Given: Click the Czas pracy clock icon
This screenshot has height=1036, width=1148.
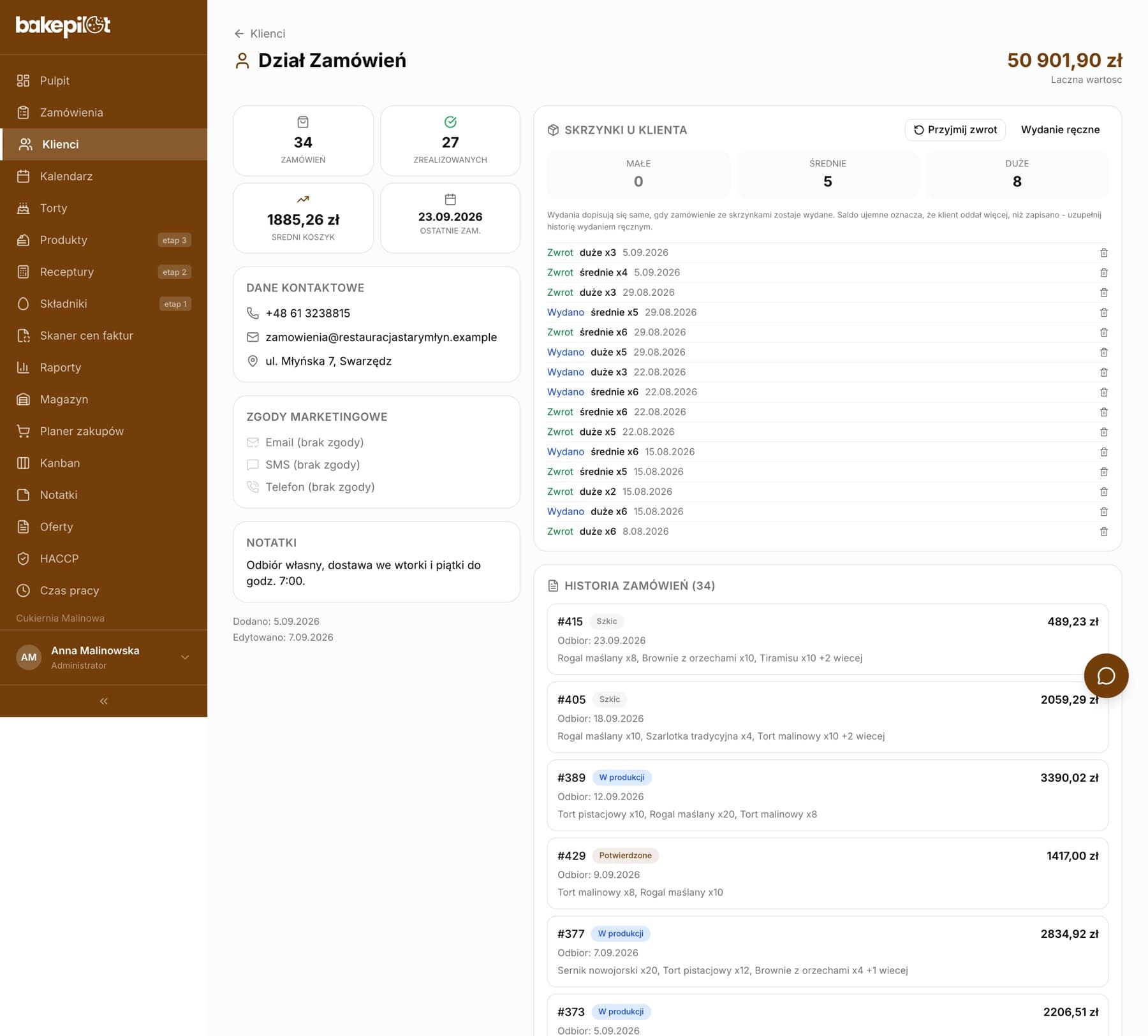Looking at the screenshot, I should [24, 590].
